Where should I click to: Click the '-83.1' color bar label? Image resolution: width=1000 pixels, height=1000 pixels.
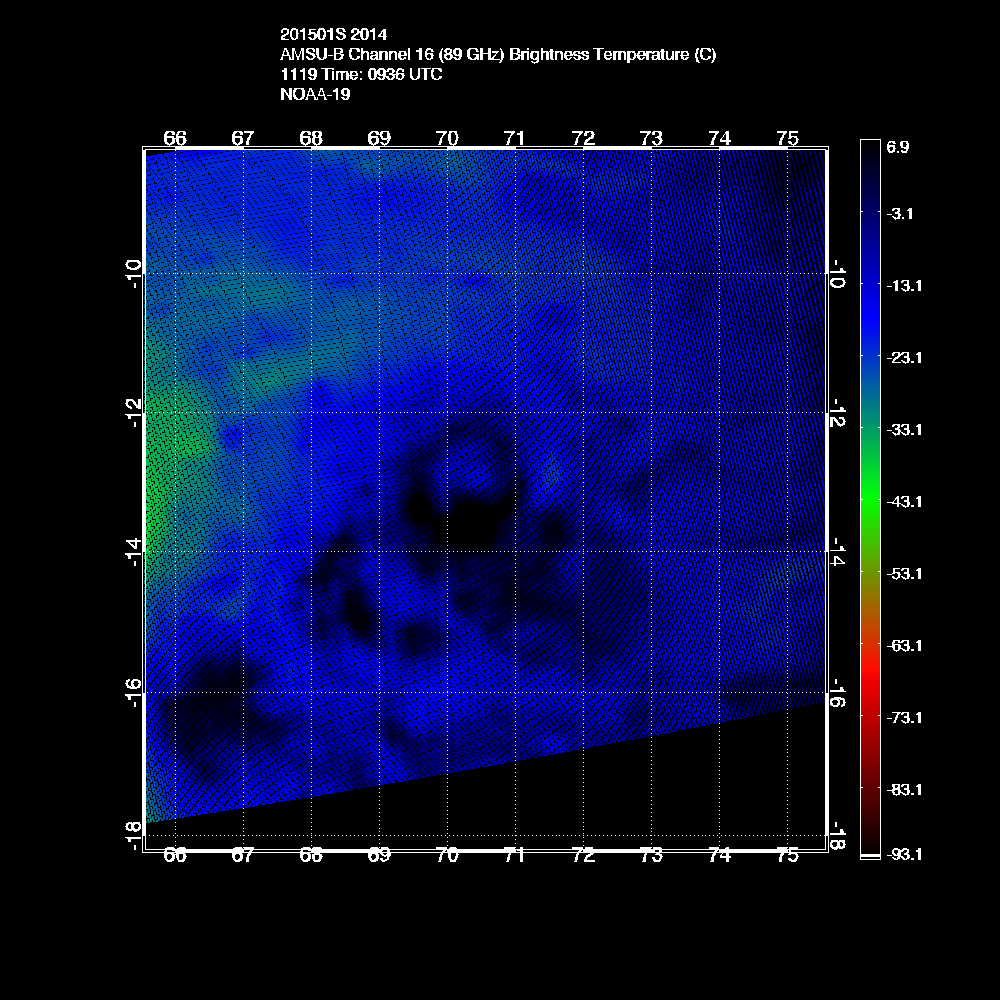(904, 790)
